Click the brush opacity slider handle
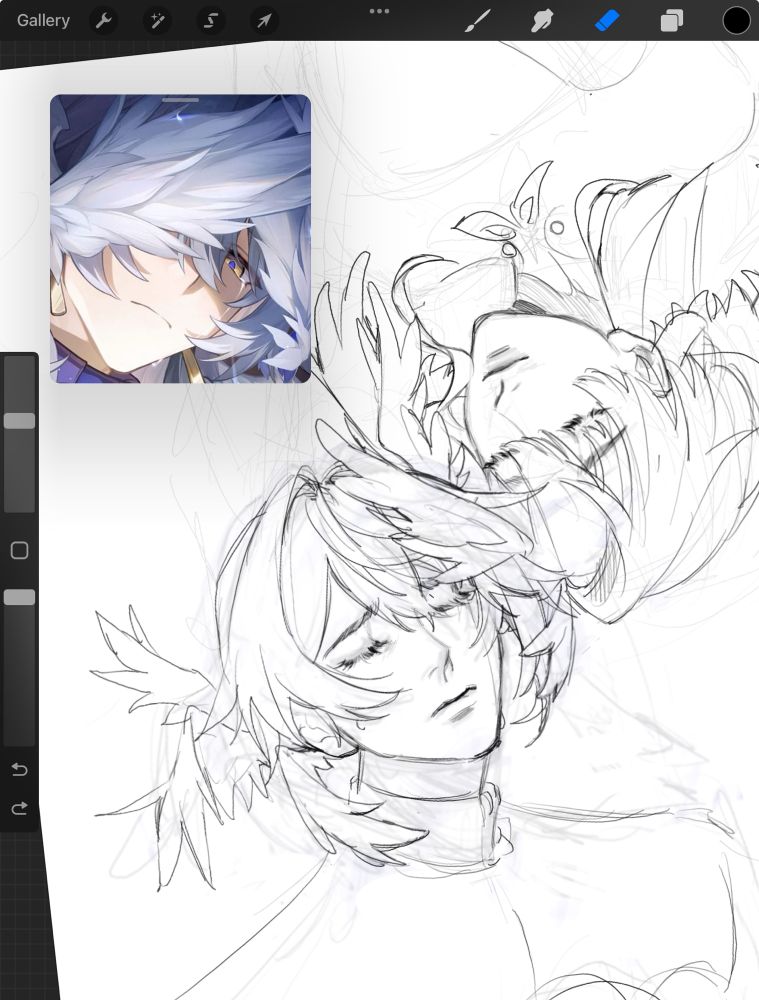This screenshot has width=759, height=1000. [20, 597]
